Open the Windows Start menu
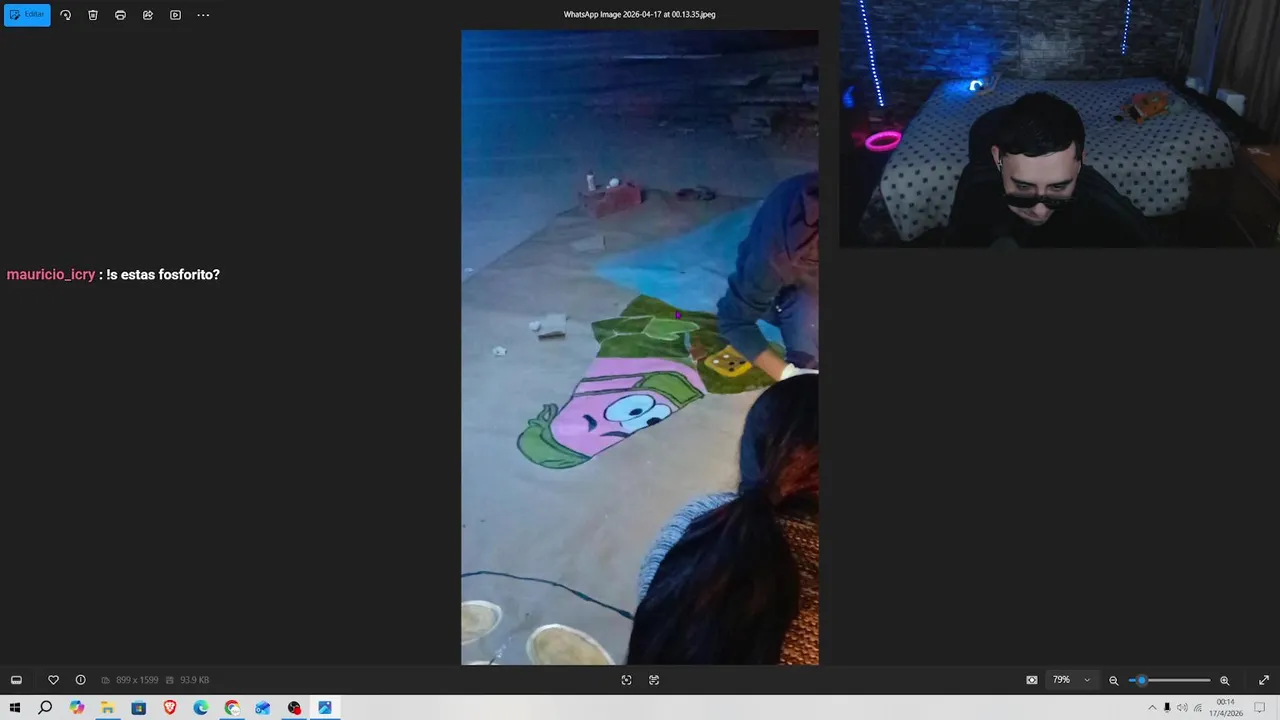 click(x=15, y=708)
